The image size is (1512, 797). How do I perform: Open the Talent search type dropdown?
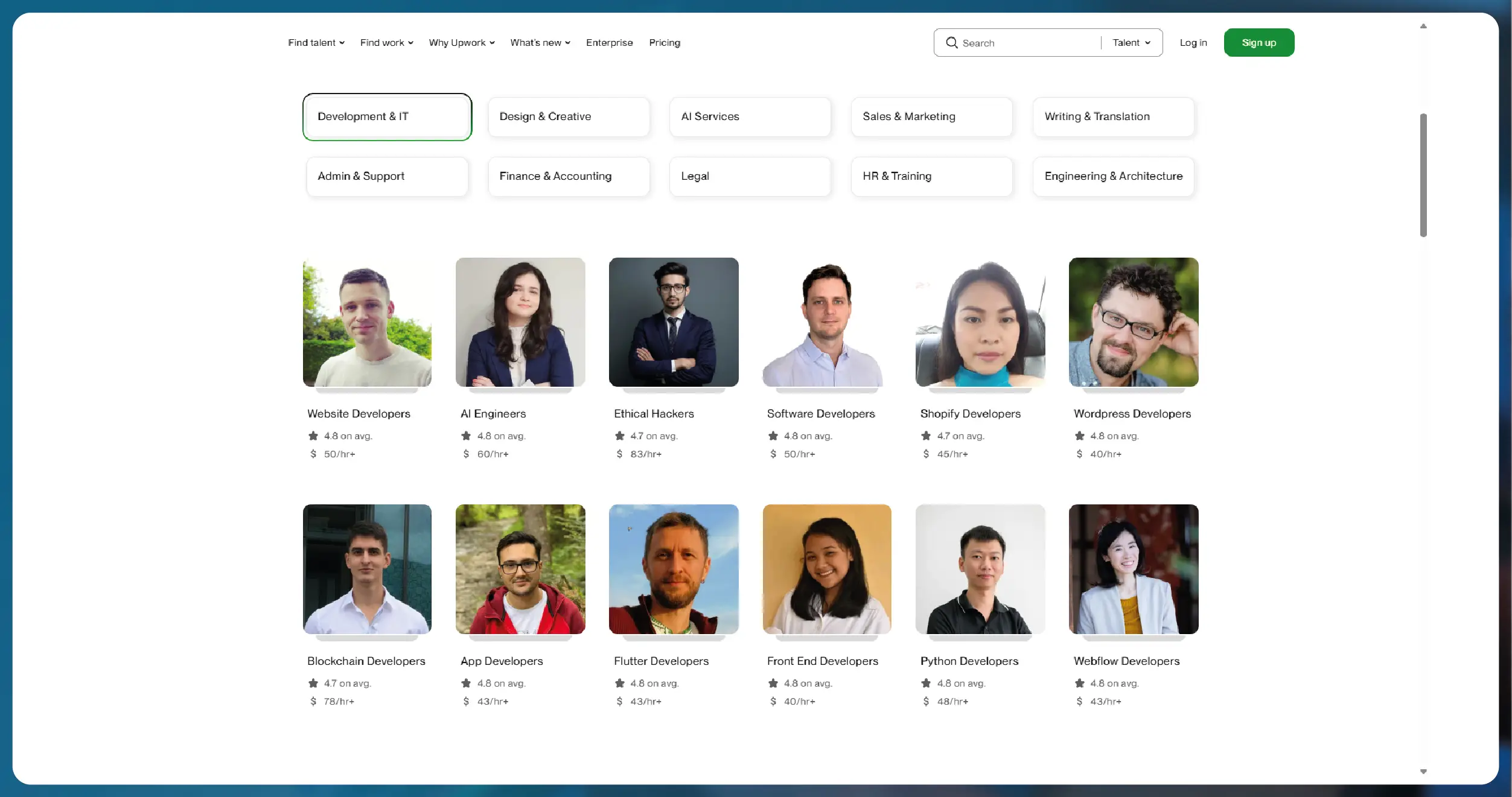point(1131,43)
